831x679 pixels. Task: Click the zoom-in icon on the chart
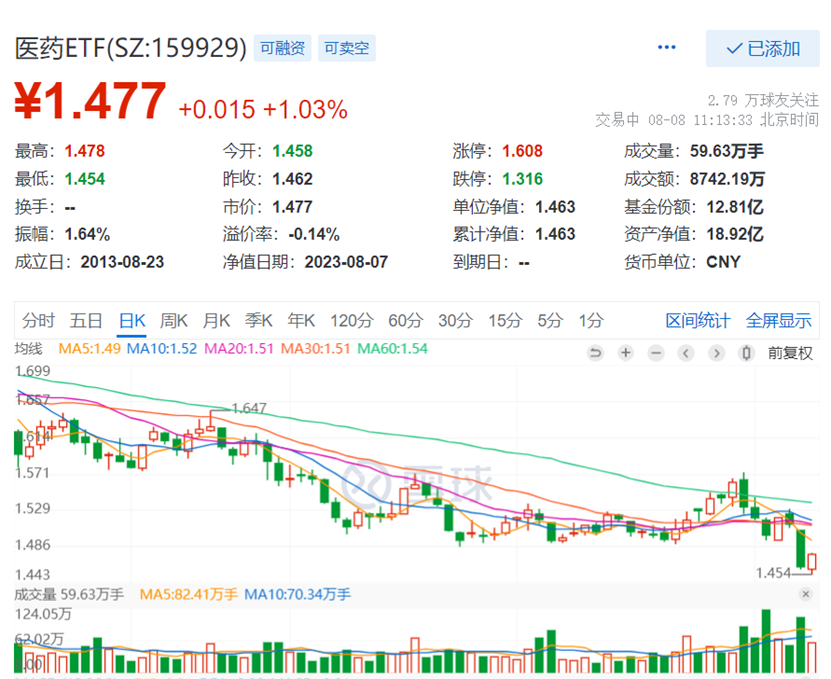coord(625,353)
